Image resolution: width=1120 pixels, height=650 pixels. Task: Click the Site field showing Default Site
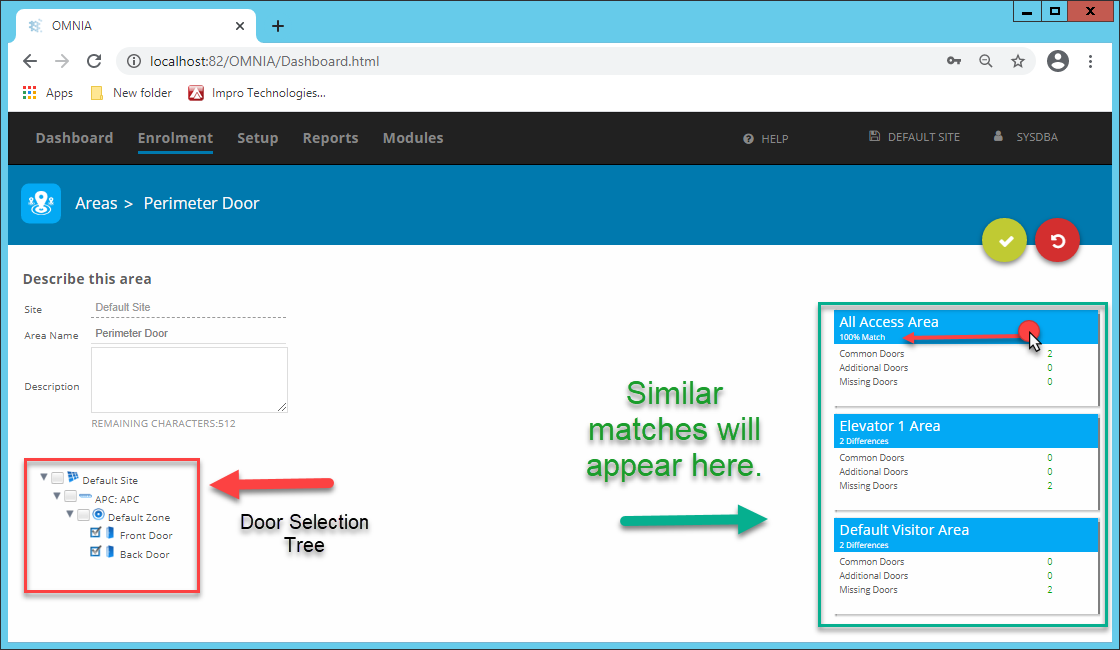tap(189, 308)
